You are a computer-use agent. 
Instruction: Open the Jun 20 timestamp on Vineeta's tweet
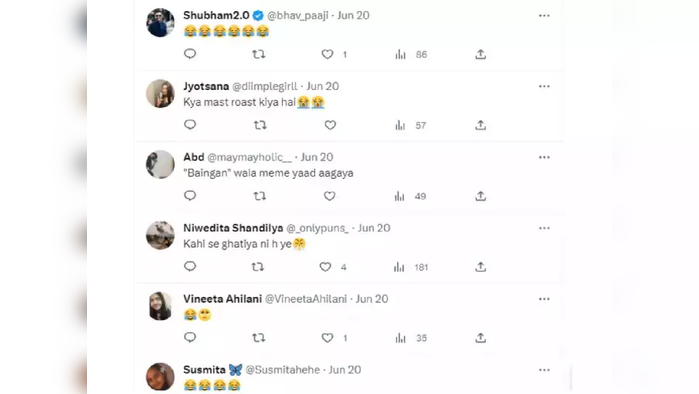(372, 299)
